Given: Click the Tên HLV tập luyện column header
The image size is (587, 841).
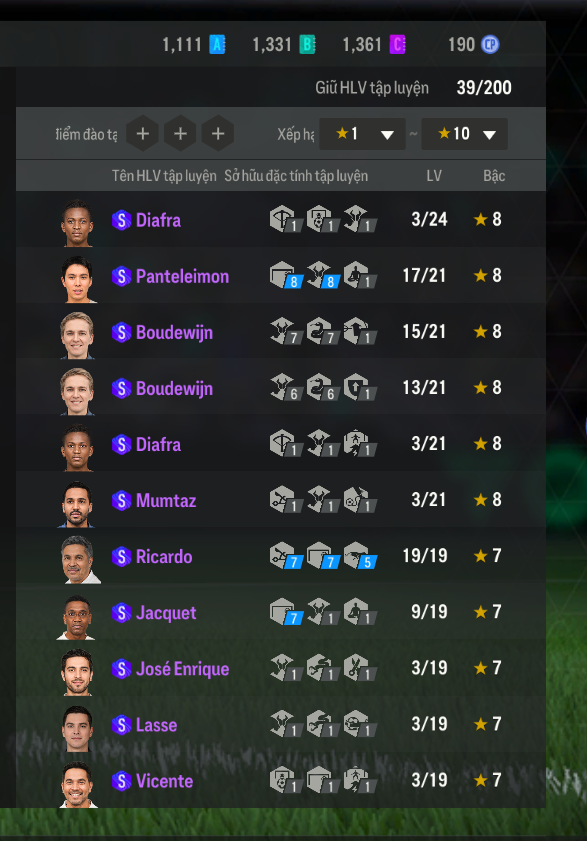Looking at the screenshot, I should pyautogui.click(x=164, y=176).
